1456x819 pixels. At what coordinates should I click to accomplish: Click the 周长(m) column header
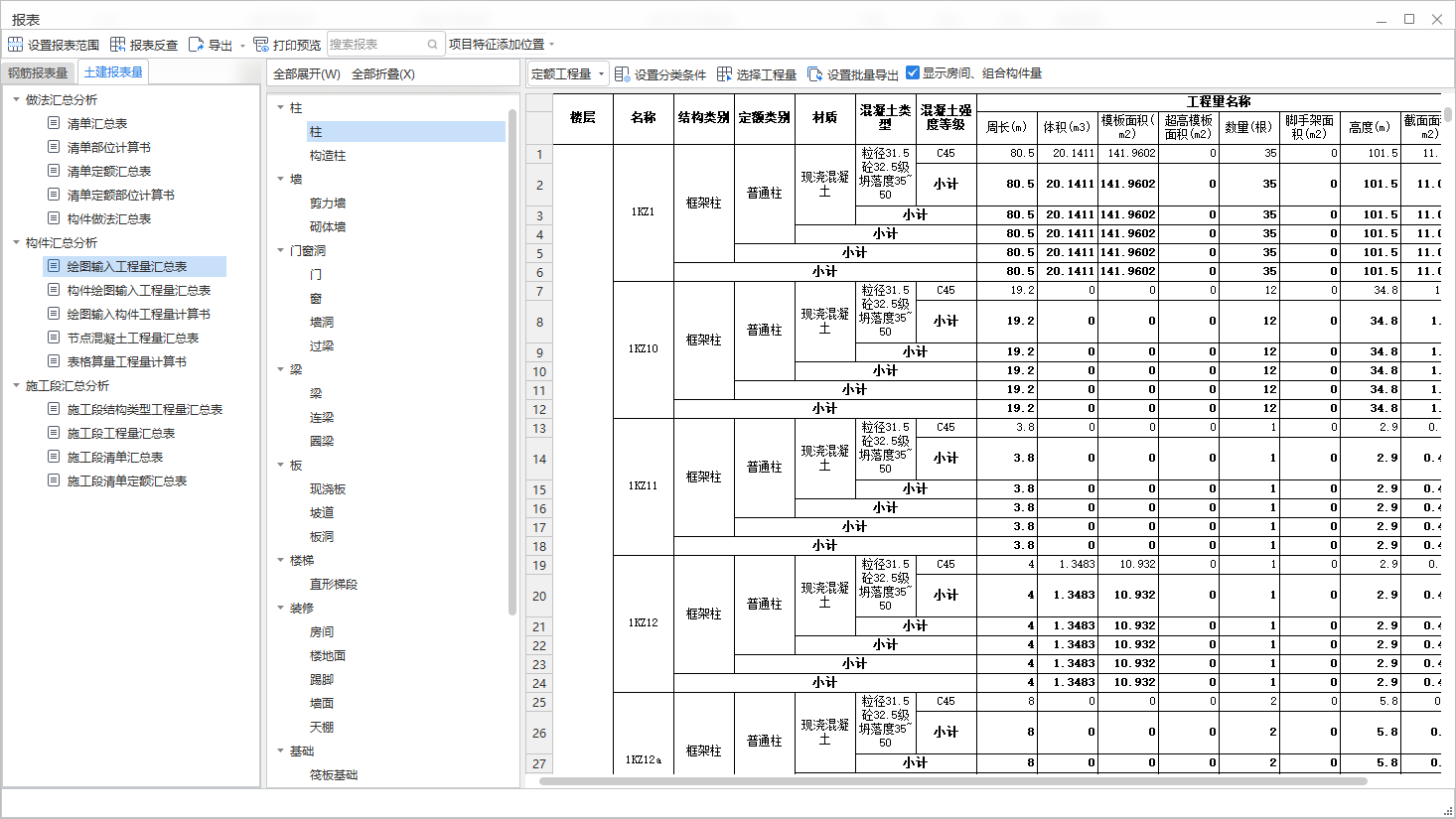(1007, 127)
